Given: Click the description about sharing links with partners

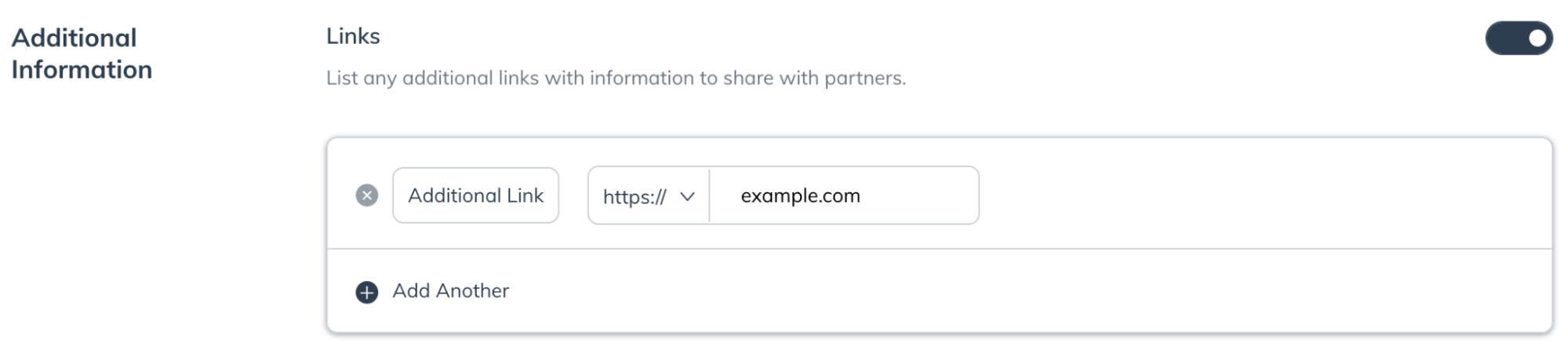Looking at the screenshot, I should click(x=616, y=78).
